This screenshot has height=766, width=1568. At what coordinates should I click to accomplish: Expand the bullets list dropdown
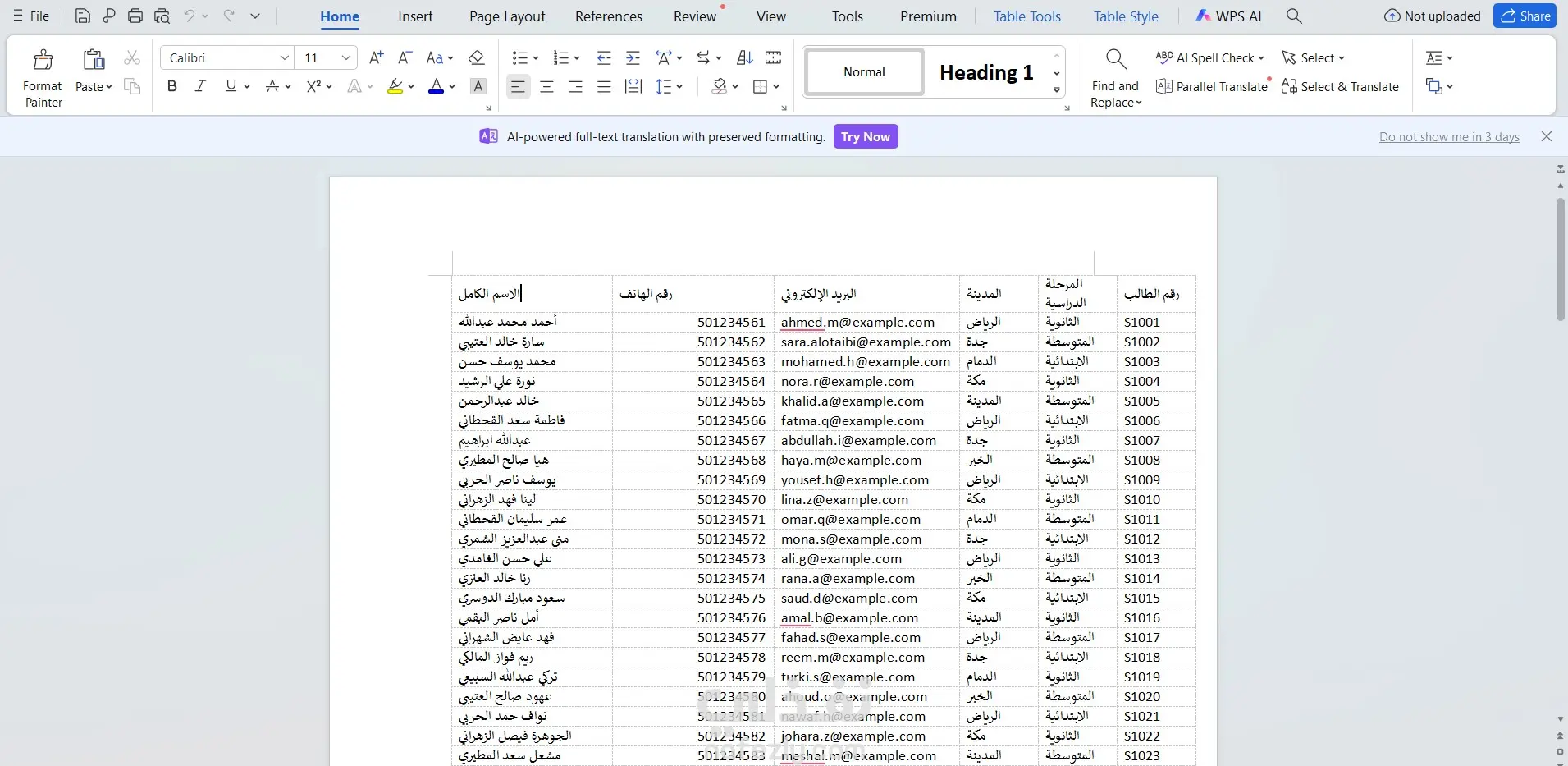pos(536,58)
